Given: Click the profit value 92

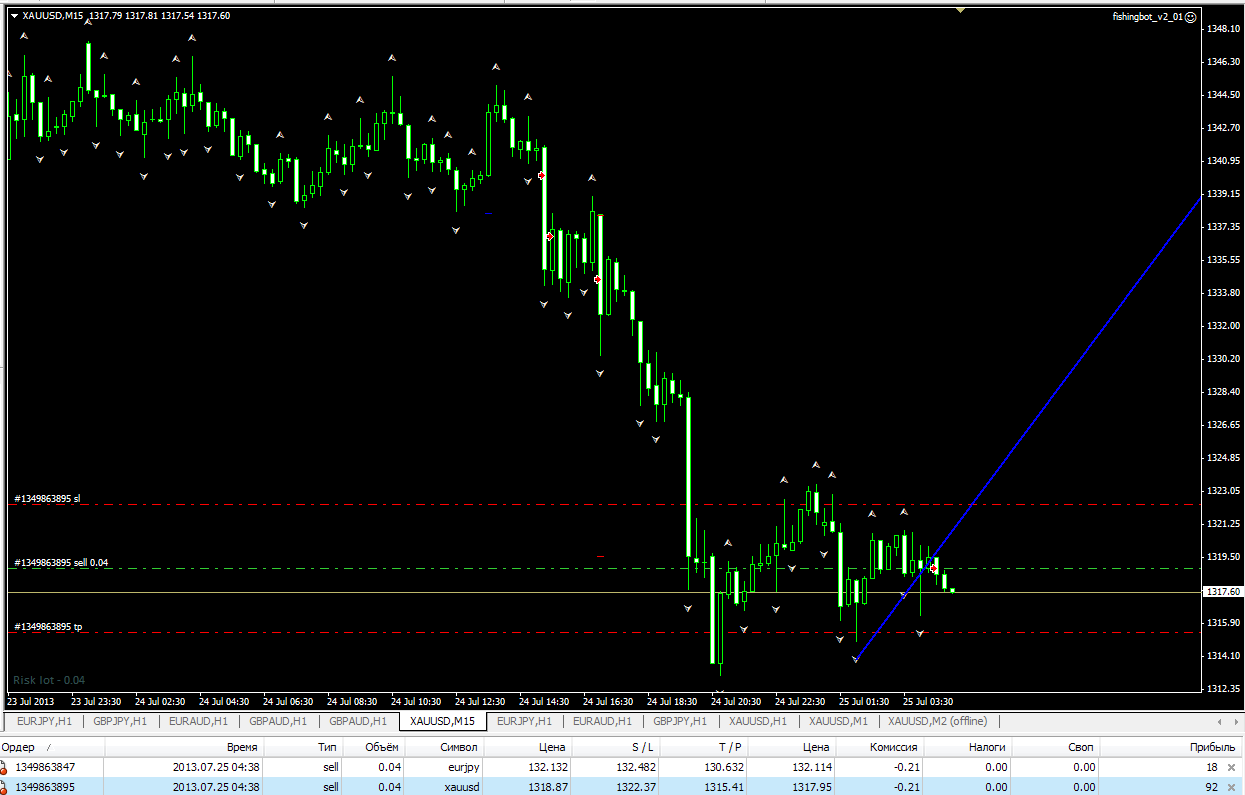Looking at the screenshot, I should [x=1212, y=787].
